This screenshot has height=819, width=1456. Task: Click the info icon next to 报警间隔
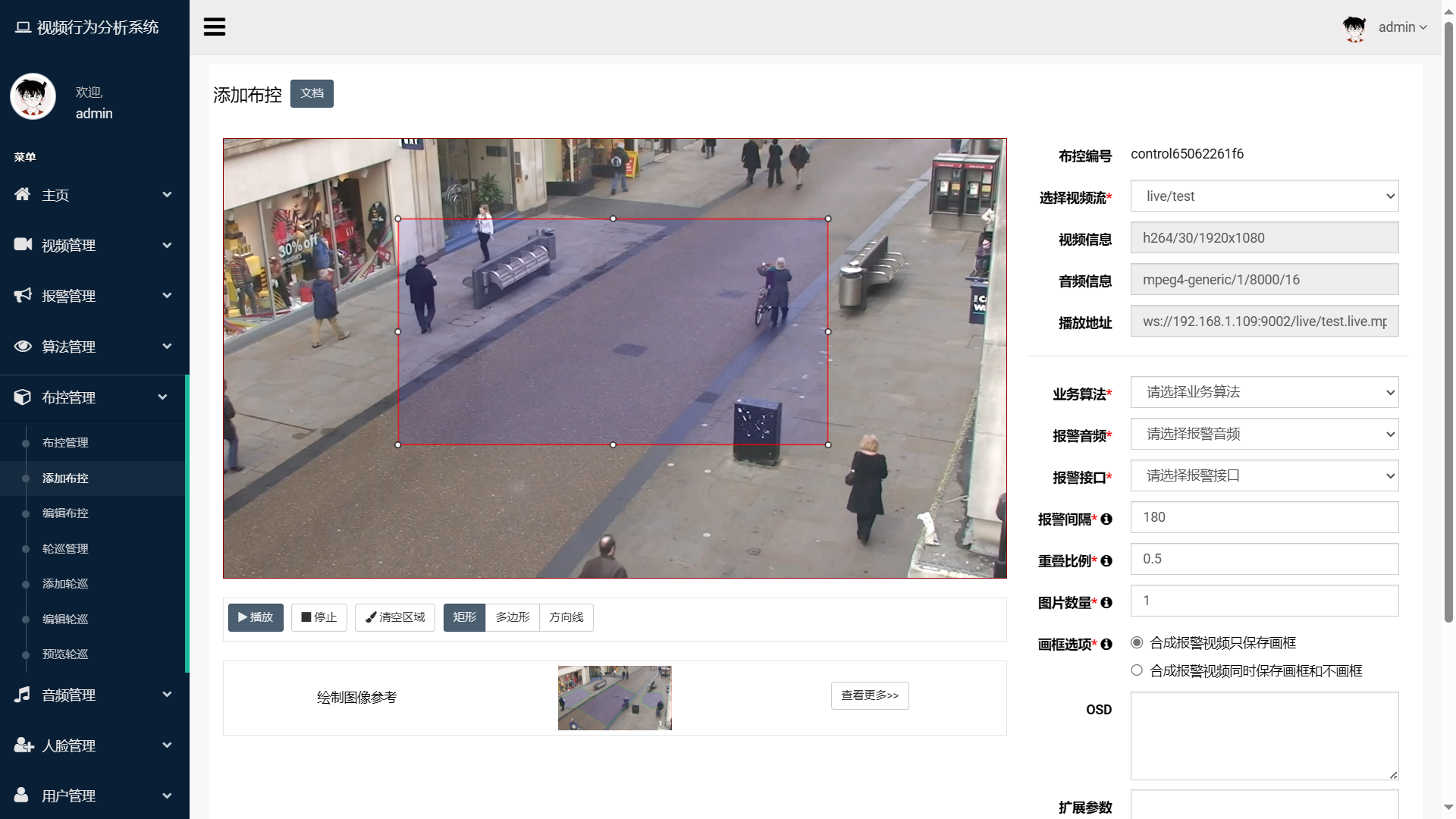coord(1106,519)
